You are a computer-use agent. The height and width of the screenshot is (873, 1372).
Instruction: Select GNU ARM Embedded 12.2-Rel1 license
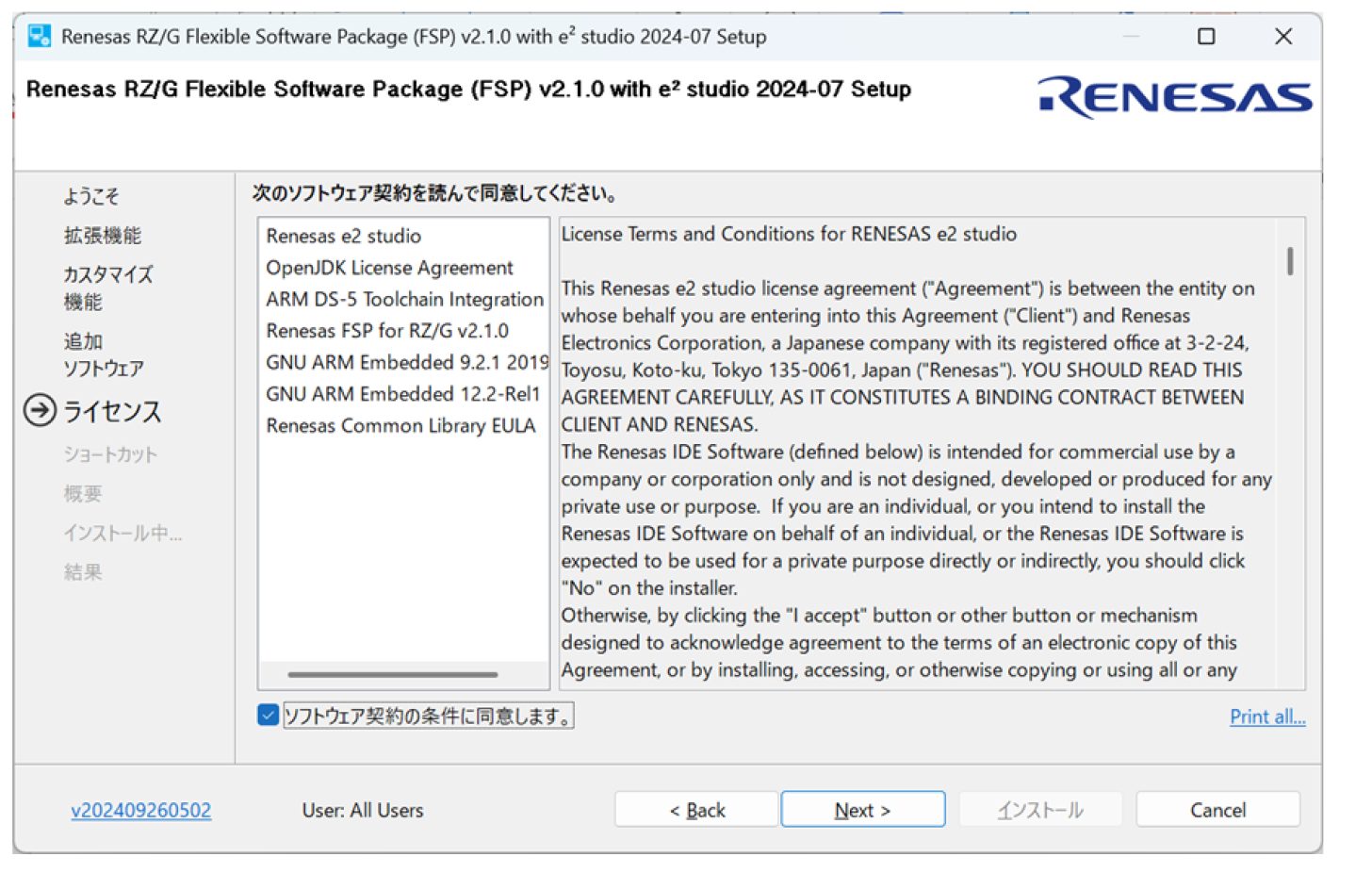point(403,394)
